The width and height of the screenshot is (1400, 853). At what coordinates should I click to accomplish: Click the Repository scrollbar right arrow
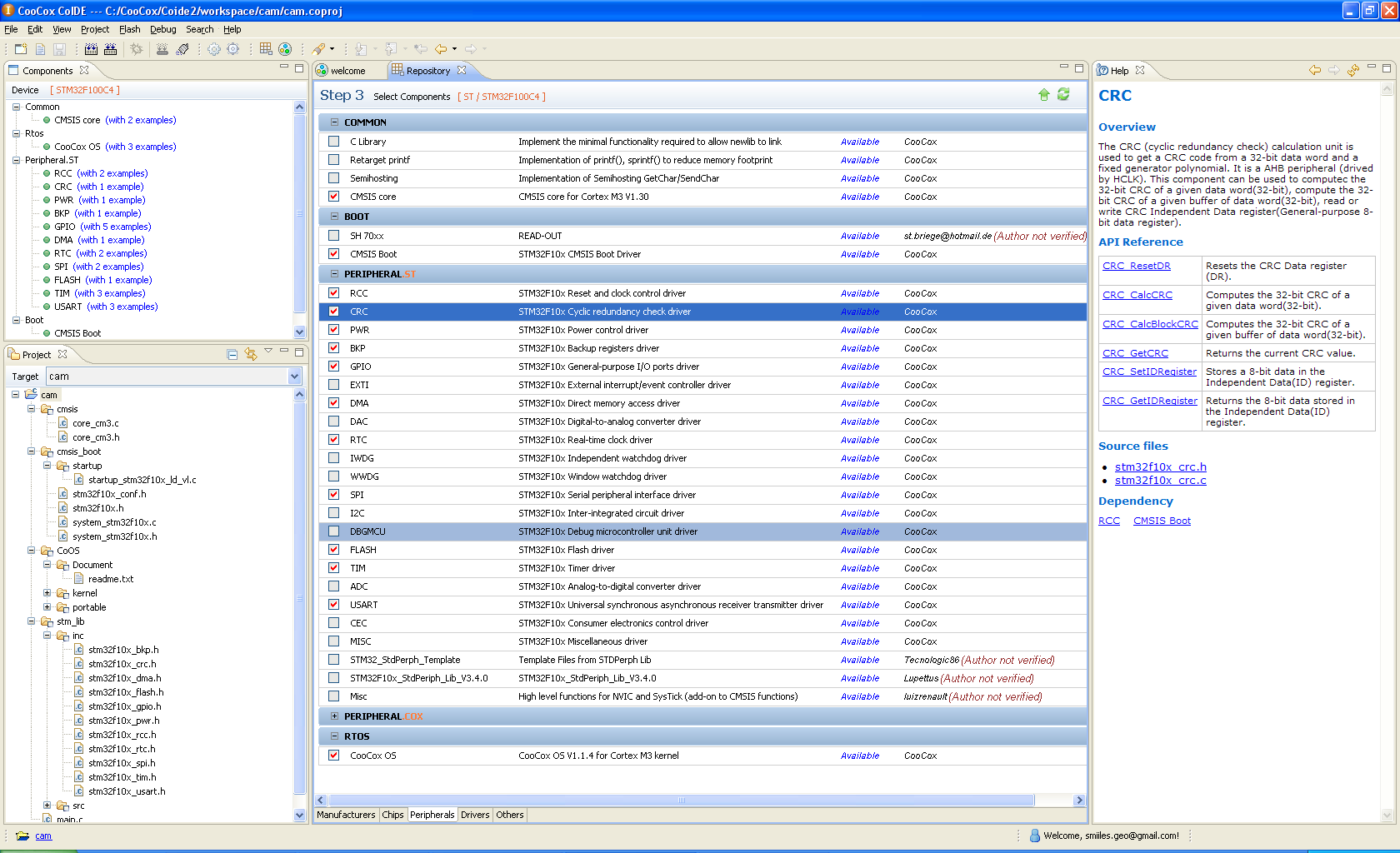pos(1079,800)
